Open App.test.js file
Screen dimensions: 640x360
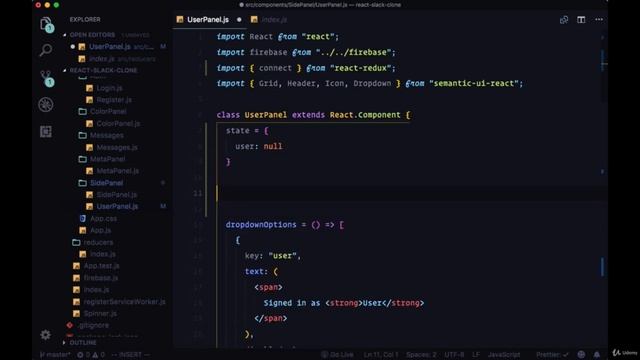101,266
